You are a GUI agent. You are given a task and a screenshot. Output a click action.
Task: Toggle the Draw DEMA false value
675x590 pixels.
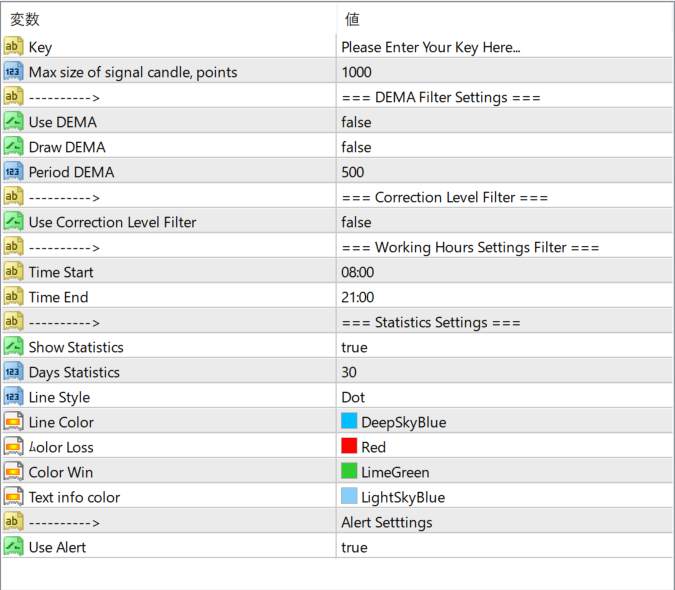(505, 147)
